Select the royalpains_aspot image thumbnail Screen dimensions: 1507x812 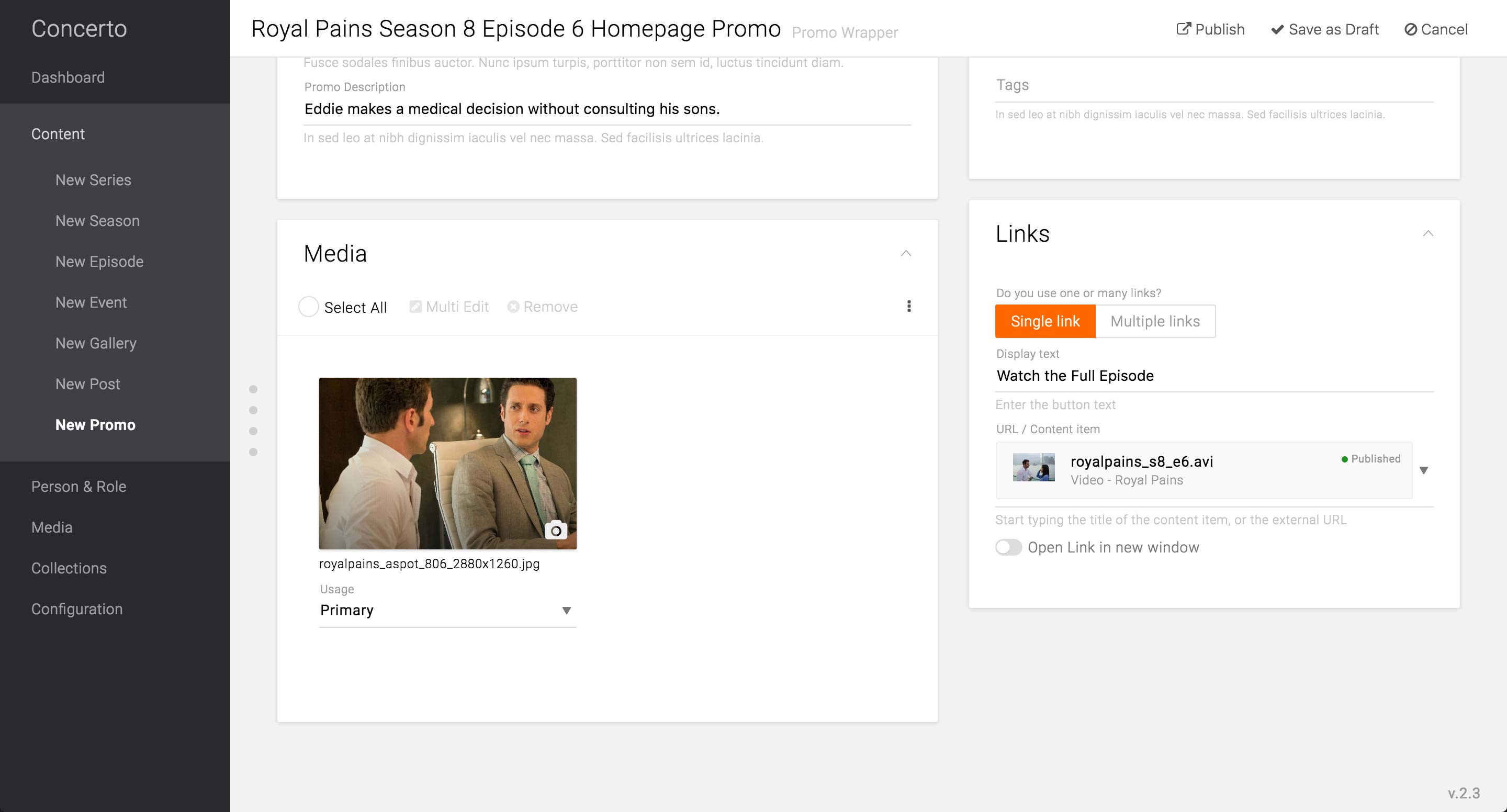tap(447, 463)
